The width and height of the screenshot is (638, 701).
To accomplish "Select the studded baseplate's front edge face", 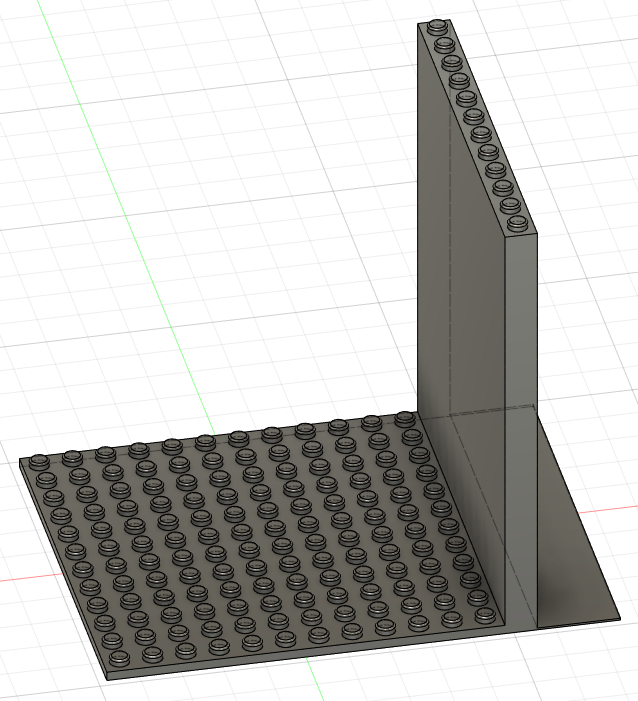I will coord(308,653).
